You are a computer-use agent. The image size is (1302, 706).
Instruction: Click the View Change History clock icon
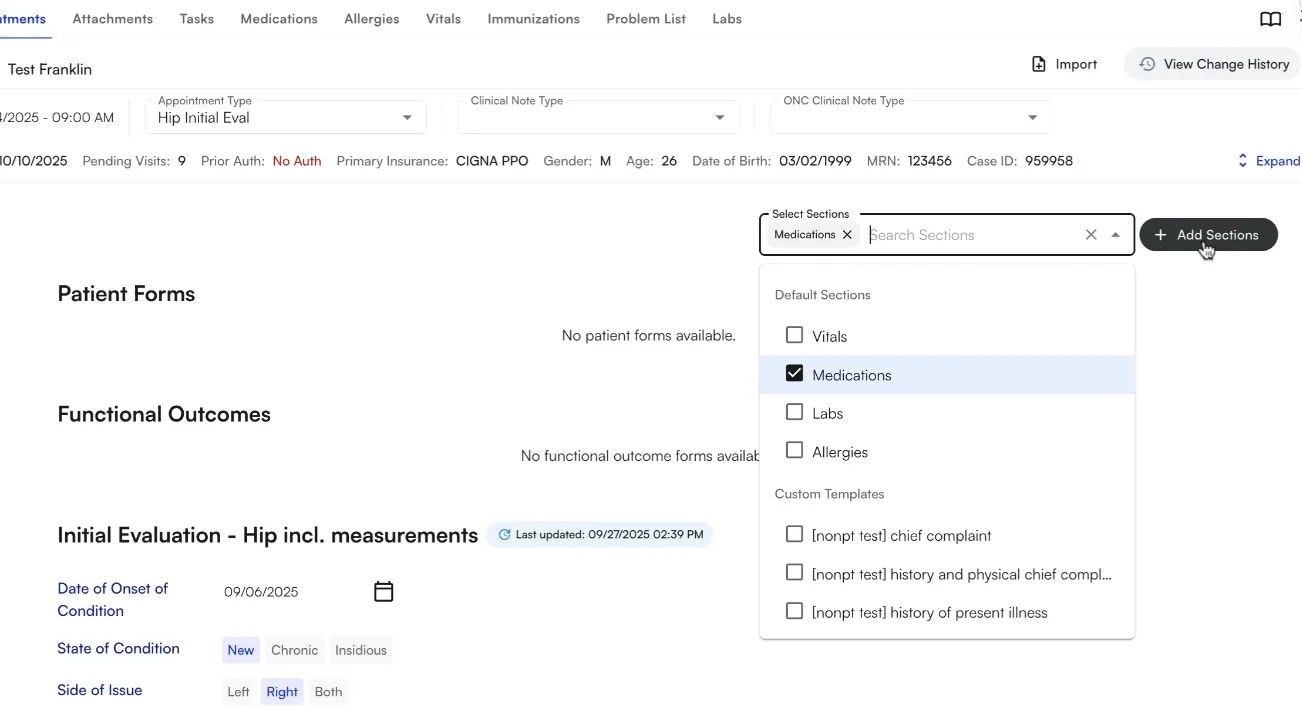tap(1146, 63)
